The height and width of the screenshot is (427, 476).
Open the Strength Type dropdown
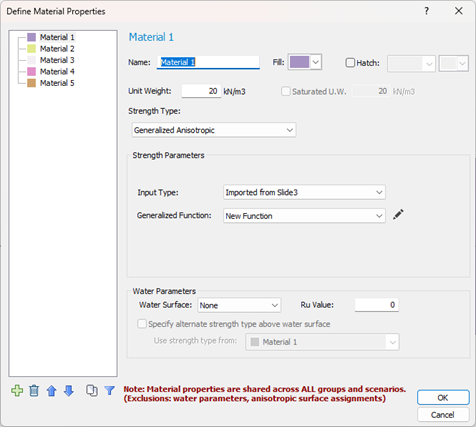tap(214, 130)
